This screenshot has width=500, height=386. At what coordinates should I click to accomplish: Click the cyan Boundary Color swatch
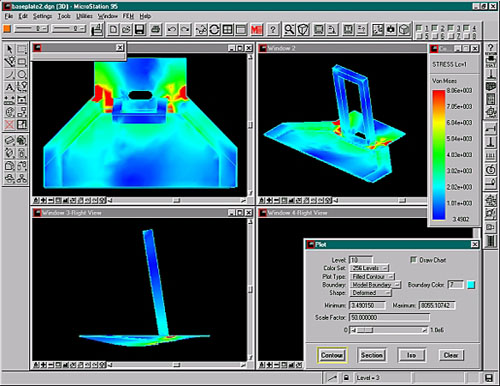(x=471, y=285)
